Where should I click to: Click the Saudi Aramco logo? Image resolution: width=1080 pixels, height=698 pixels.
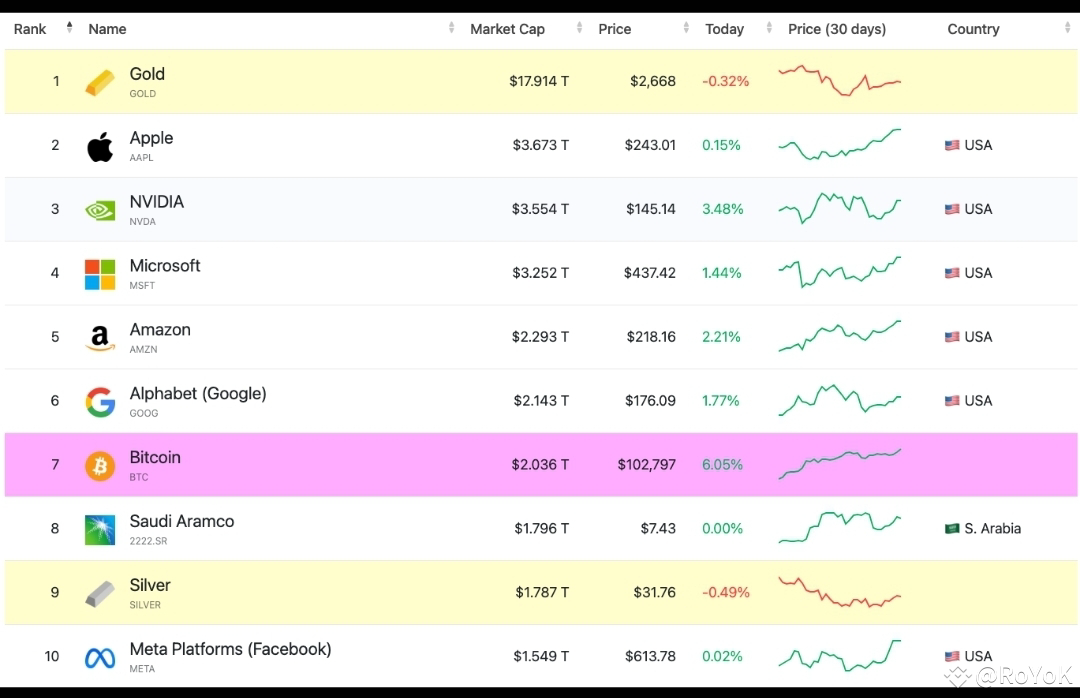100,530
